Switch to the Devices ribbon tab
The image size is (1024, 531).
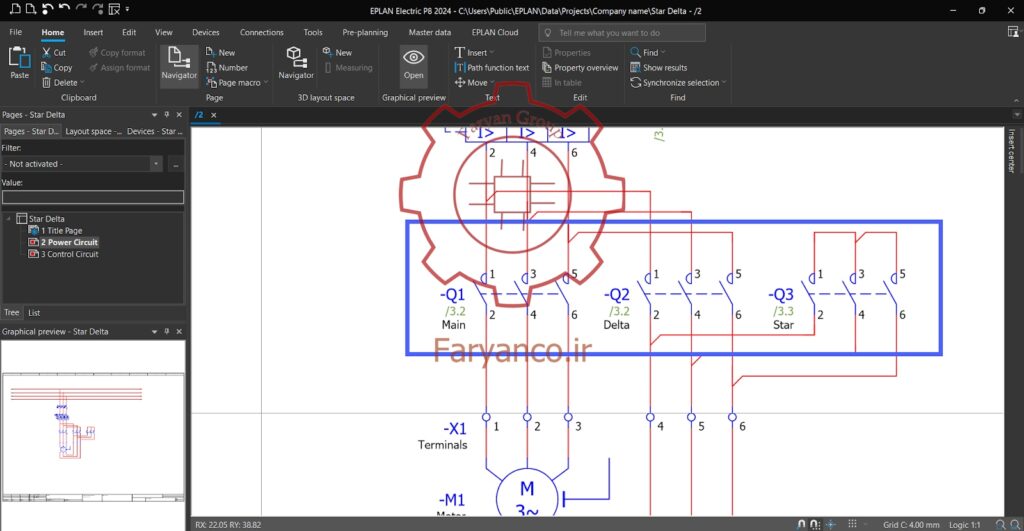206,32
